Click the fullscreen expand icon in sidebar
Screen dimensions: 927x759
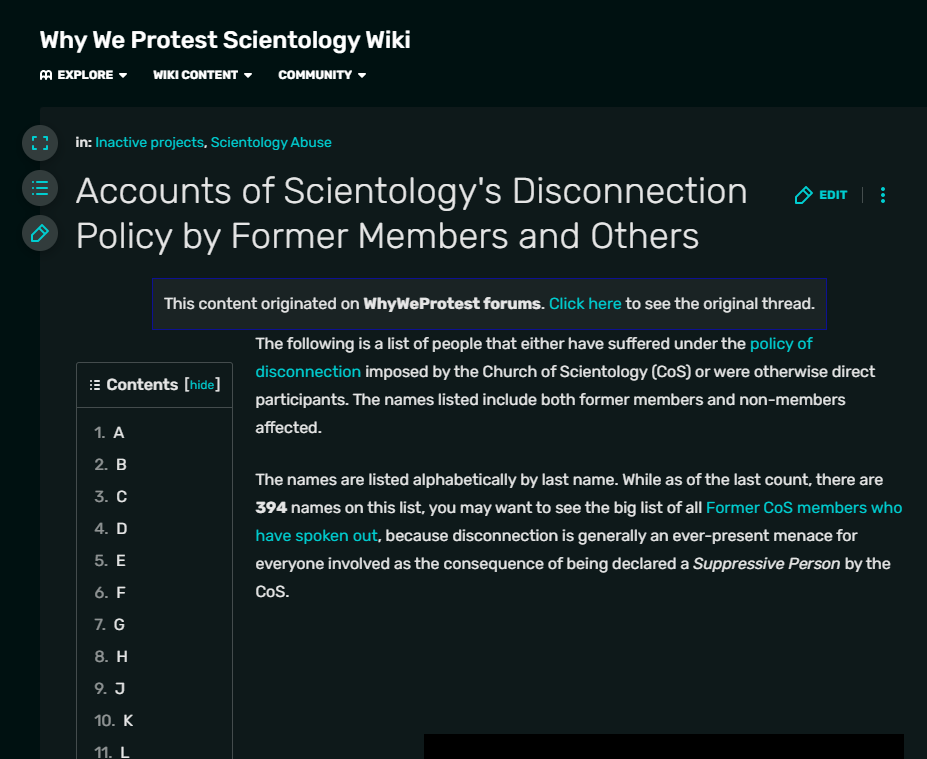coord(40,142)
